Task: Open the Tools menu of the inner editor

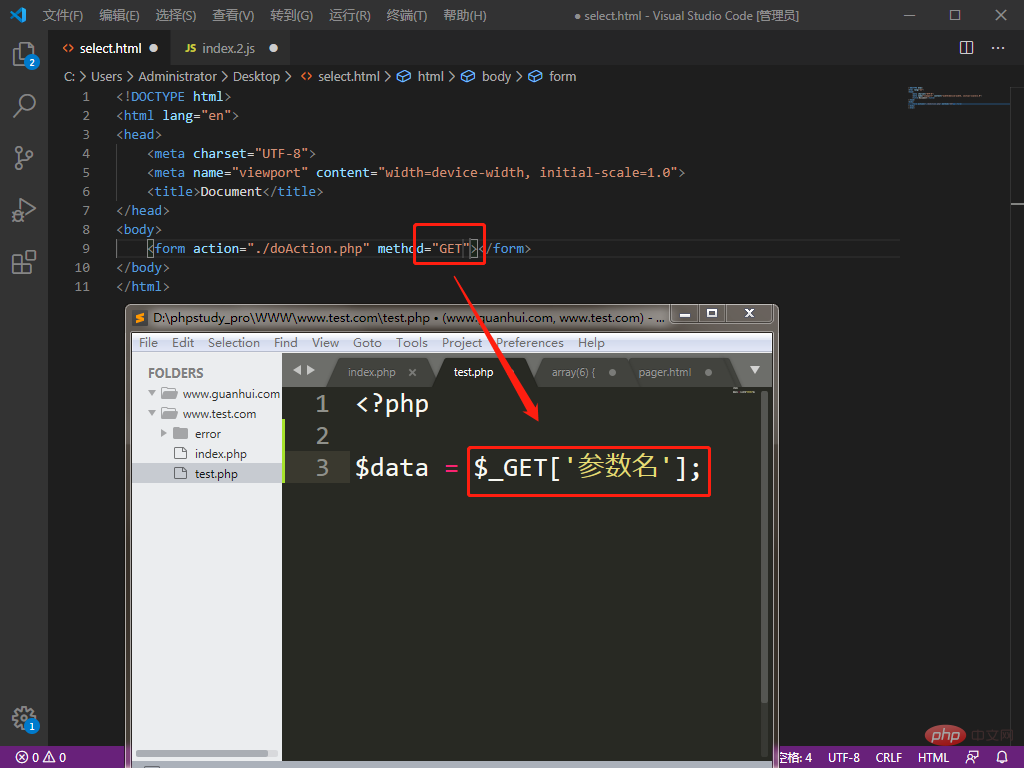Action: 412,342
